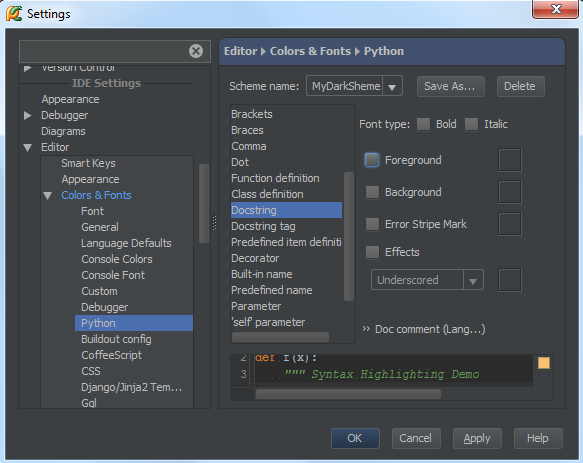Enable the Bold font type checkbox
The width and height of the screenshot is (583, 463).
coord(423,124)
